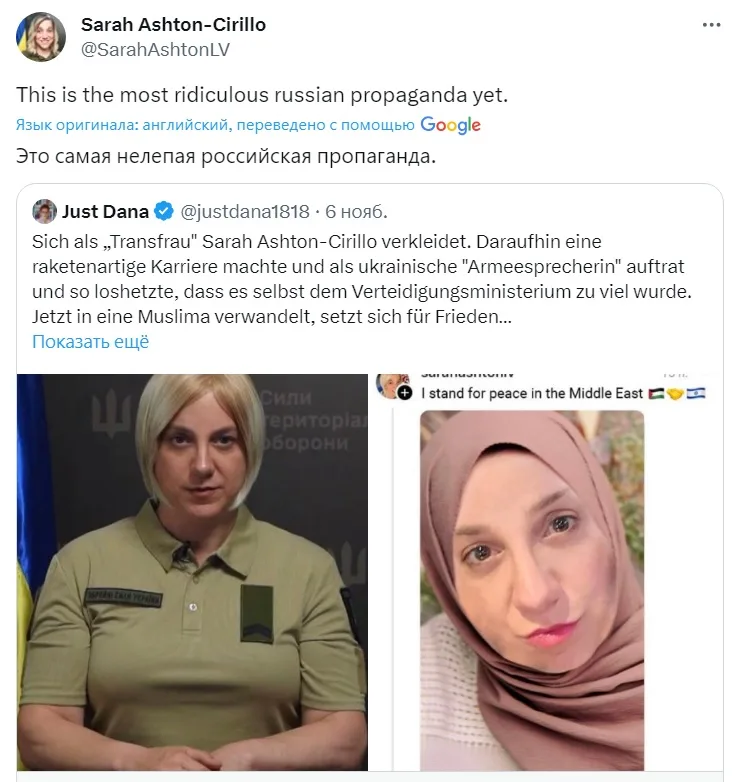Image resolution: width=736 pixels, height=782 pixels.
Task: Click the original English tweet text
Action: click(262, 95)
